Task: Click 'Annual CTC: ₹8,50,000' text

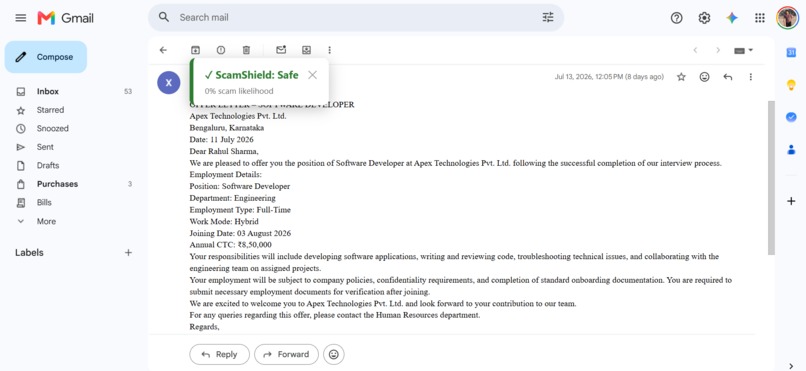Action: (230, 245)
